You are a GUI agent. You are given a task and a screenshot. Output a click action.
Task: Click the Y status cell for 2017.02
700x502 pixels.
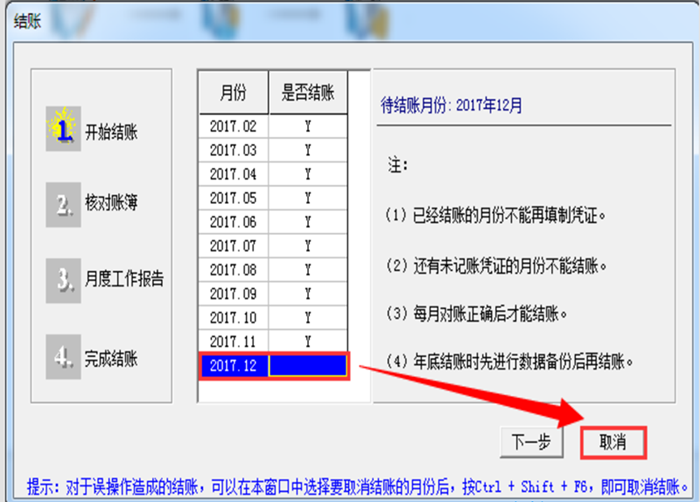[308, 126]
